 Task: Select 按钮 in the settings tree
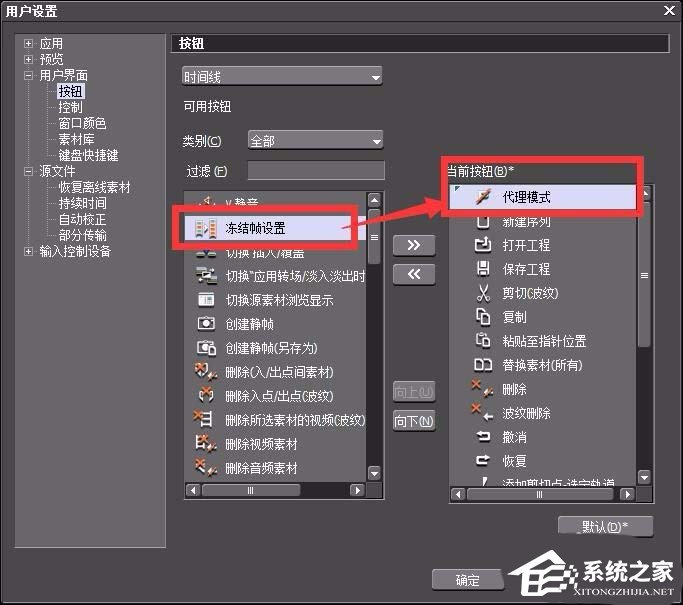71,91
